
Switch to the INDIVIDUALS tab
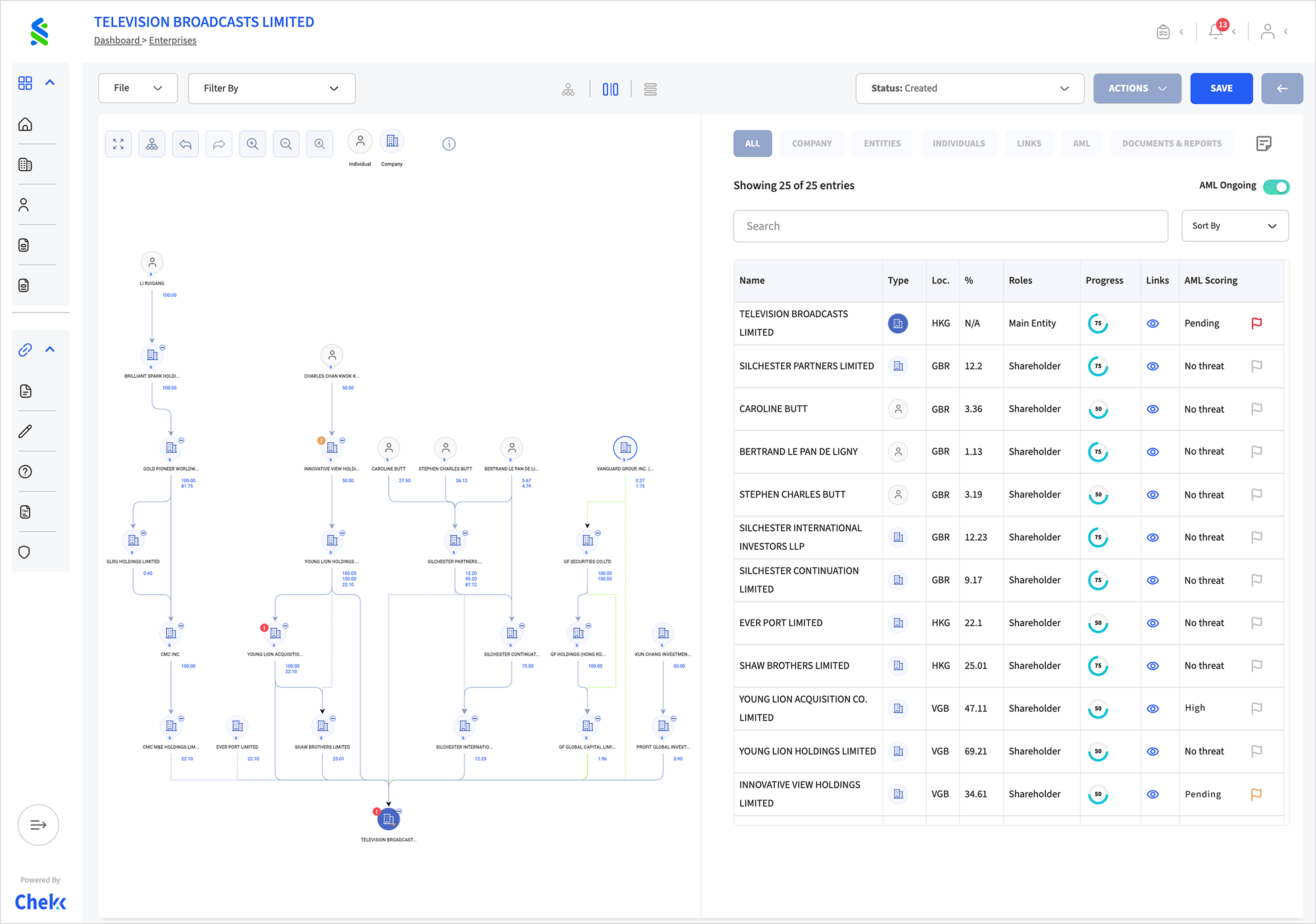coord(959,144)
